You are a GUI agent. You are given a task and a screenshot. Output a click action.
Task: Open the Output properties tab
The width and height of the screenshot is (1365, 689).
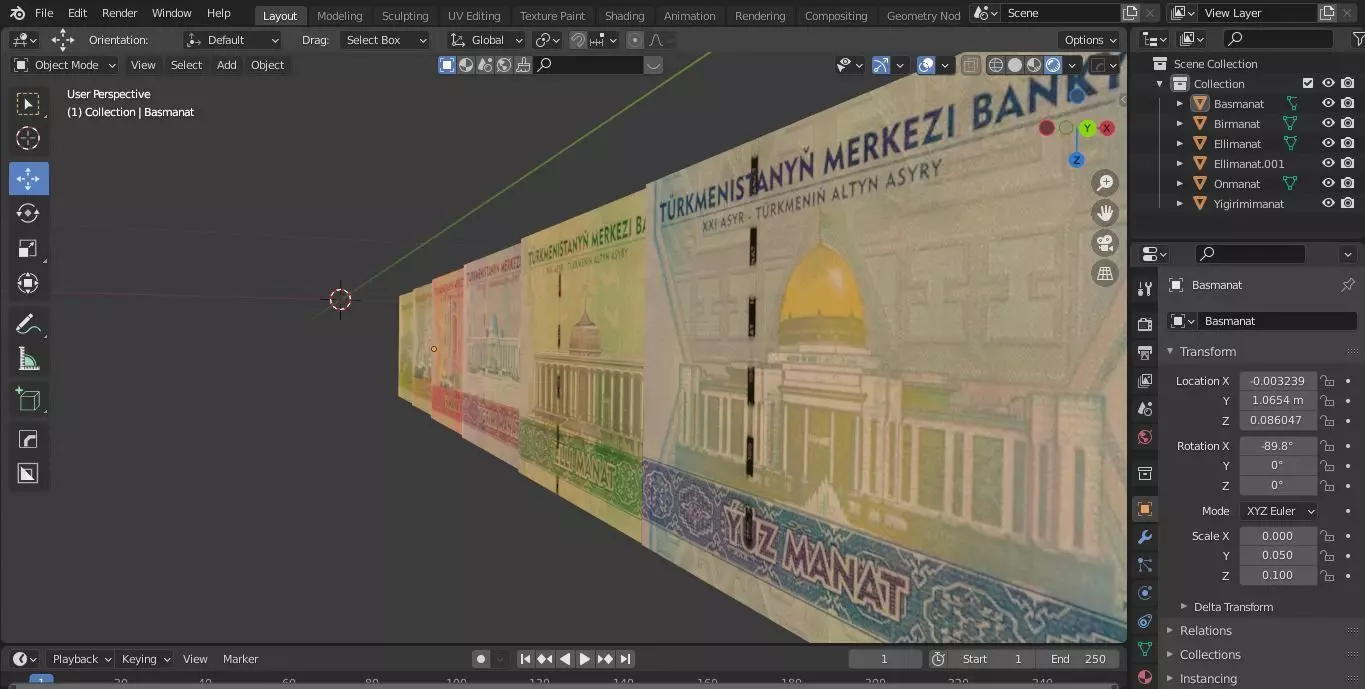click(x=1145, y=352)
